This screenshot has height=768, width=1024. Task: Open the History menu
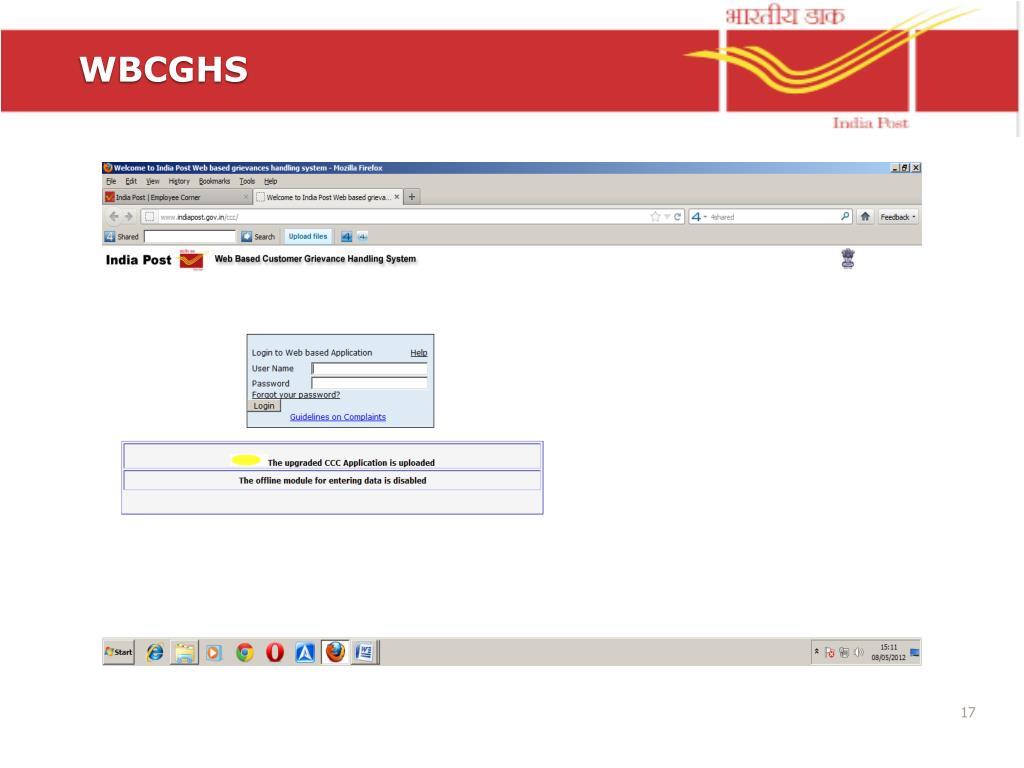point(179,182)
